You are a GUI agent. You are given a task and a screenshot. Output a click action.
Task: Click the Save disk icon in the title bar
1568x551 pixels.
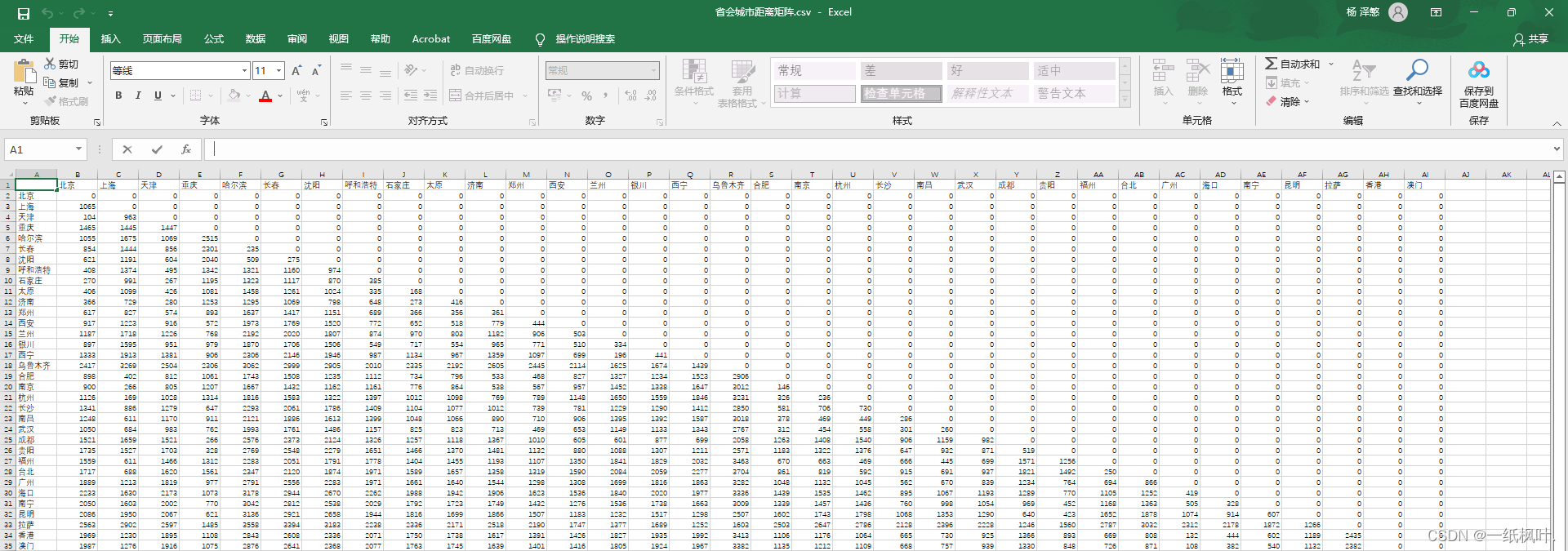24,13
